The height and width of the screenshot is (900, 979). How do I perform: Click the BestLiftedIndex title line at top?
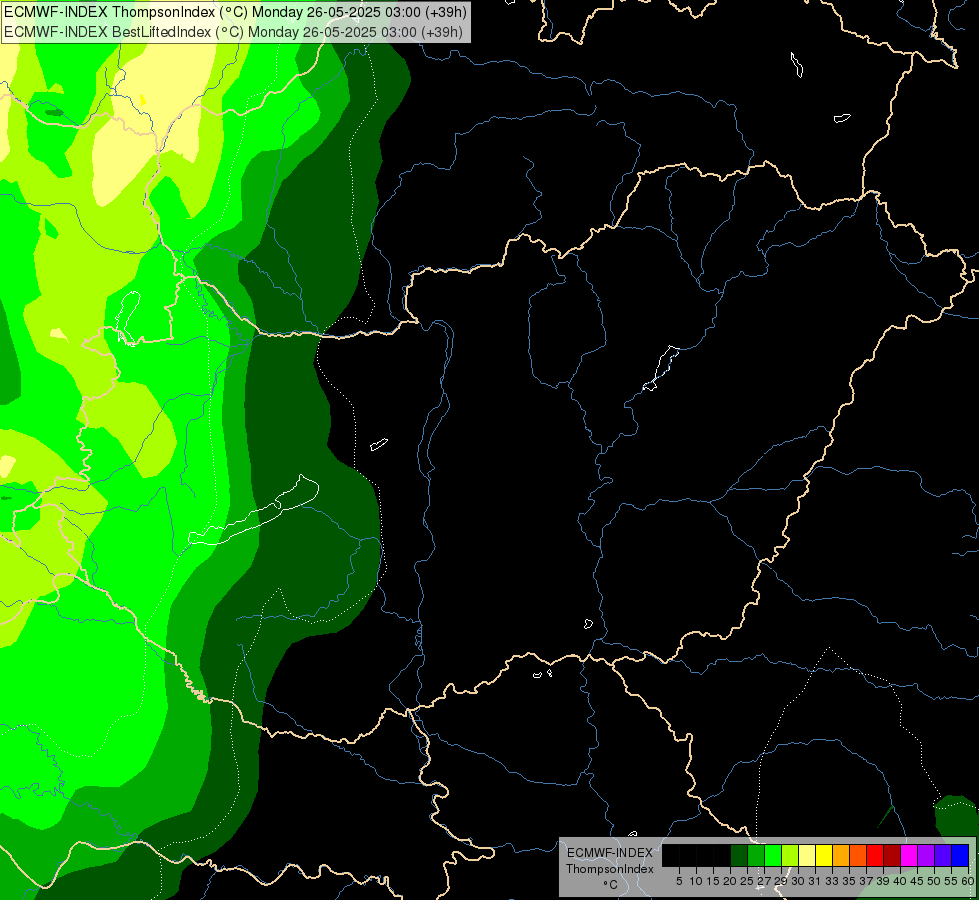point(233,31)
